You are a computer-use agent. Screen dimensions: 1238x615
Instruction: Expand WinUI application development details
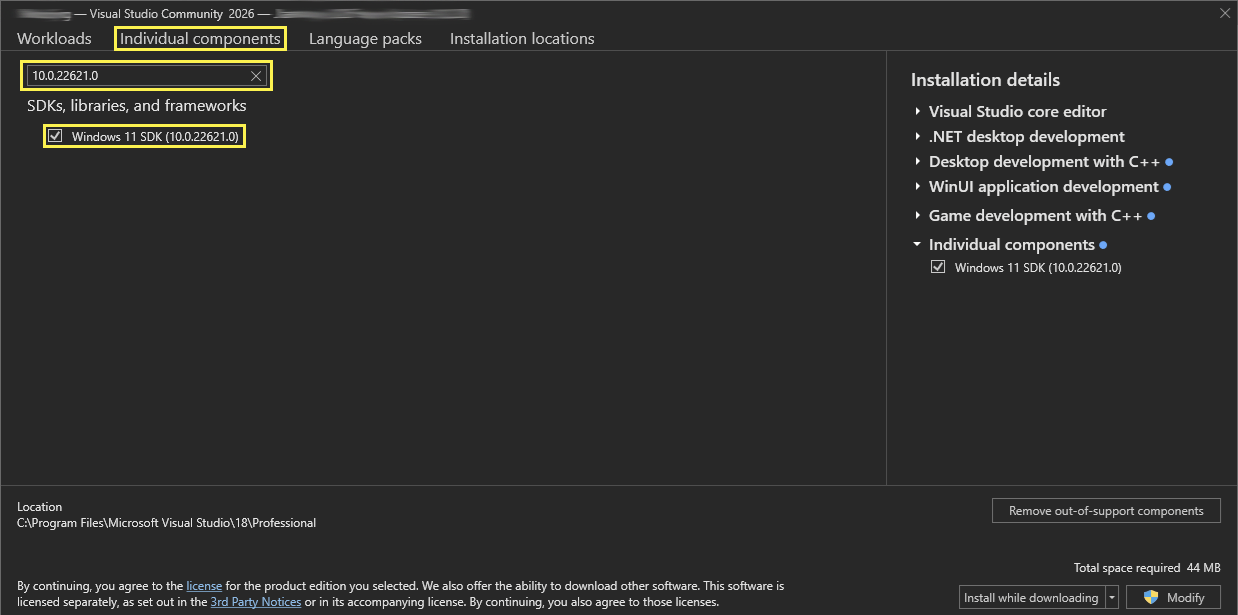click(918, 186)
